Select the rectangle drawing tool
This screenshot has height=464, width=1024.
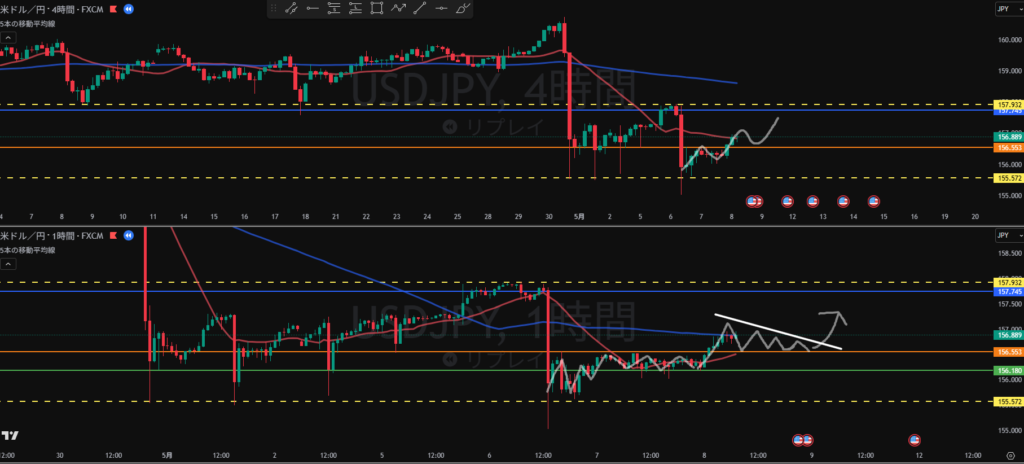377,8
